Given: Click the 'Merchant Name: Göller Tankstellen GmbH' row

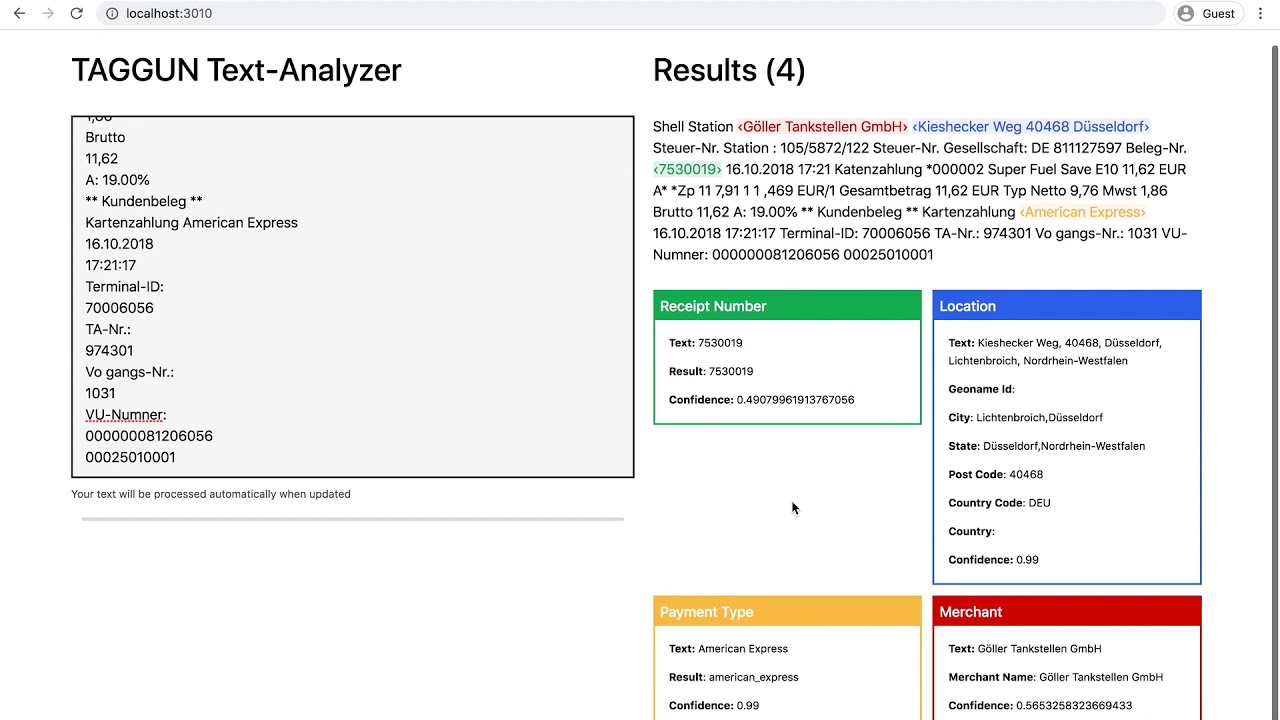Looking at the screenshot, I should pyautogui.click(x=1056, y=677).
